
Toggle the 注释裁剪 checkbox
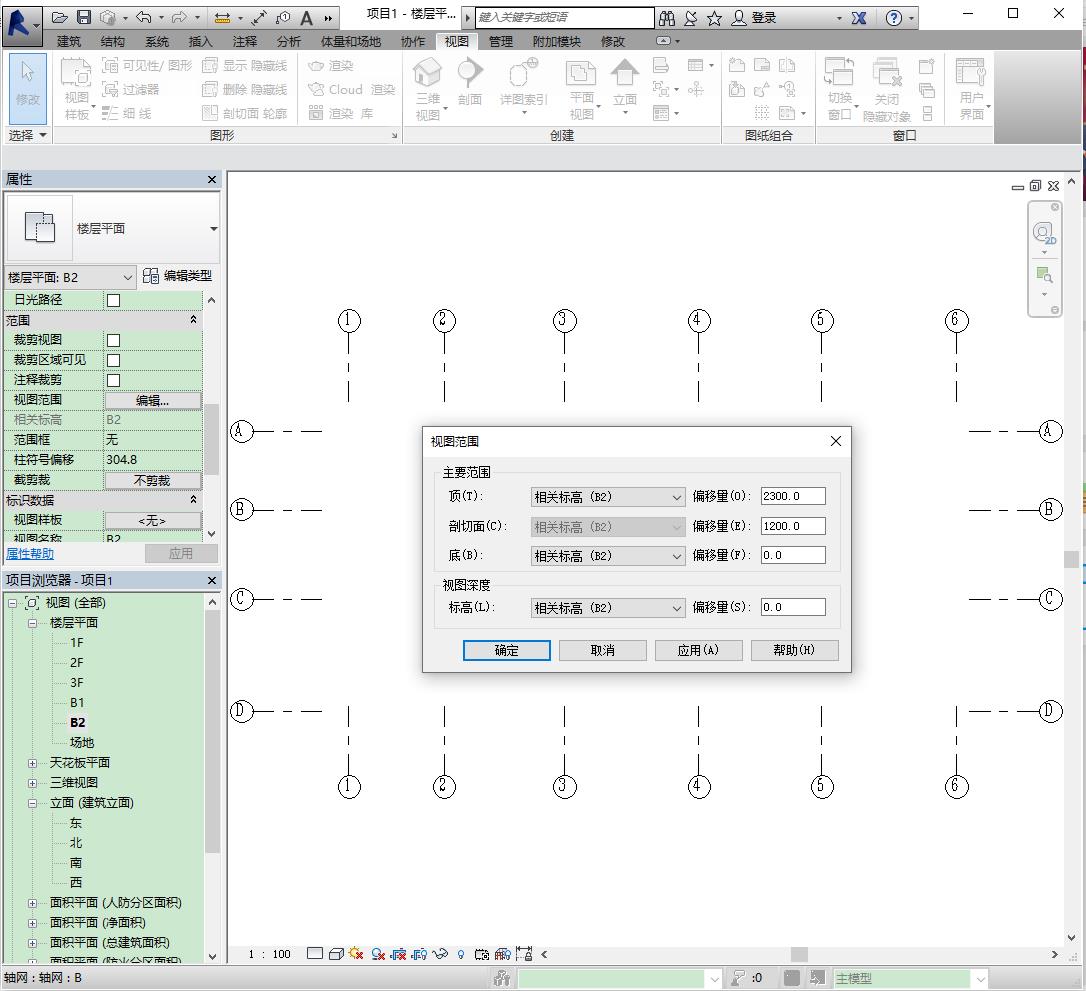pos(114,380)
